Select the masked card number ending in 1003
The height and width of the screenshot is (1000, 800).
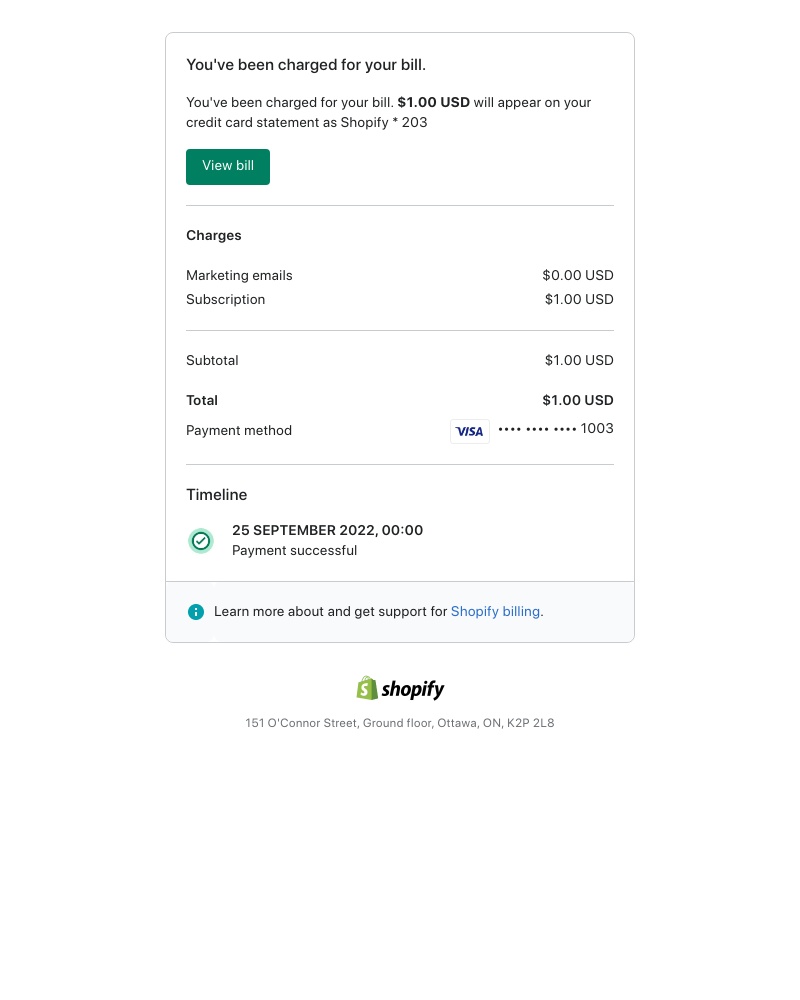click(x=556, y=429)
